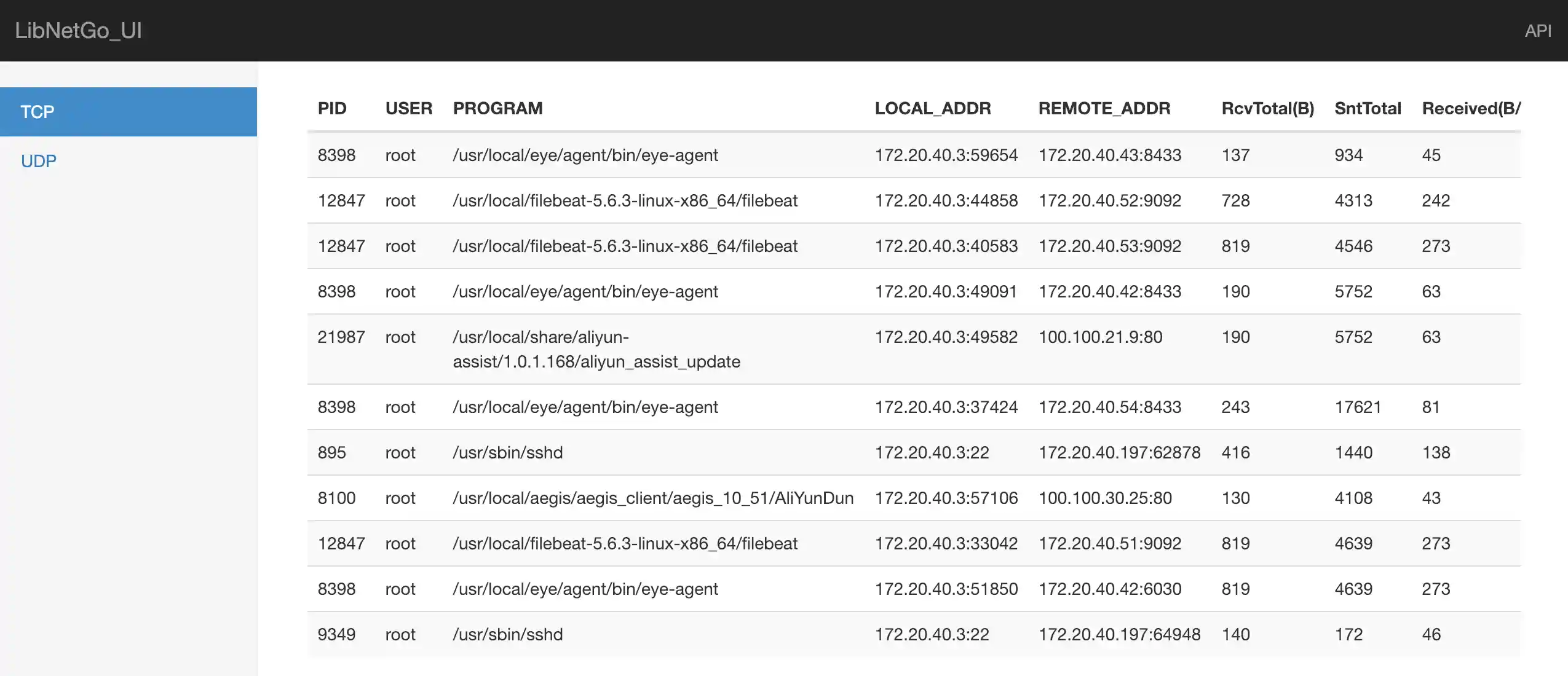Sort by the PROGRAM column header
The height and width of the screenshot is (676, 1568).
coord(498,108)
